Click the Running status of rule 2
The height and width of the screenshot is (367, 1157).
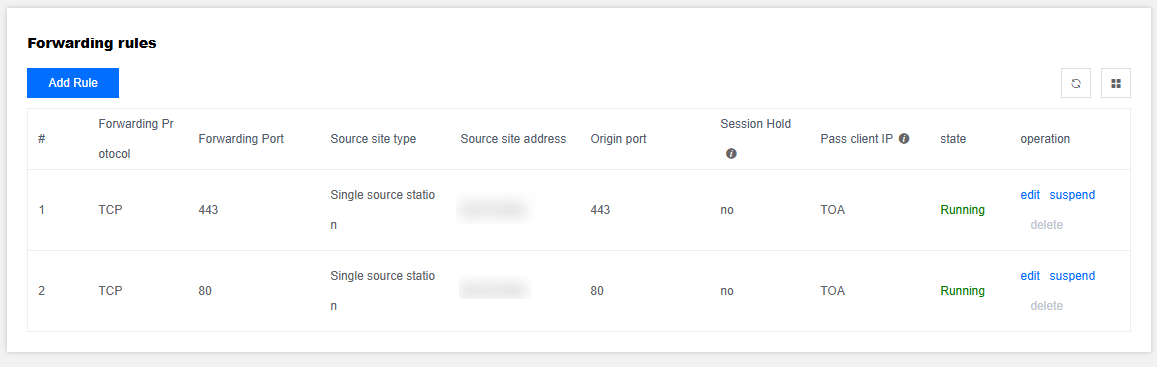tap(962, 291)
